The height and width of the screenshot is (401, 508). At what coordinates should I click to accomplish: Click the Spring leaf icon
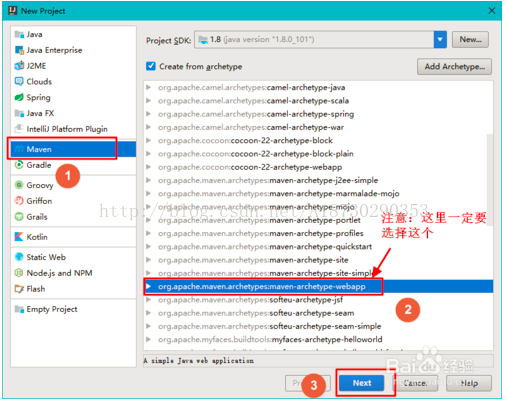point(19,97)
